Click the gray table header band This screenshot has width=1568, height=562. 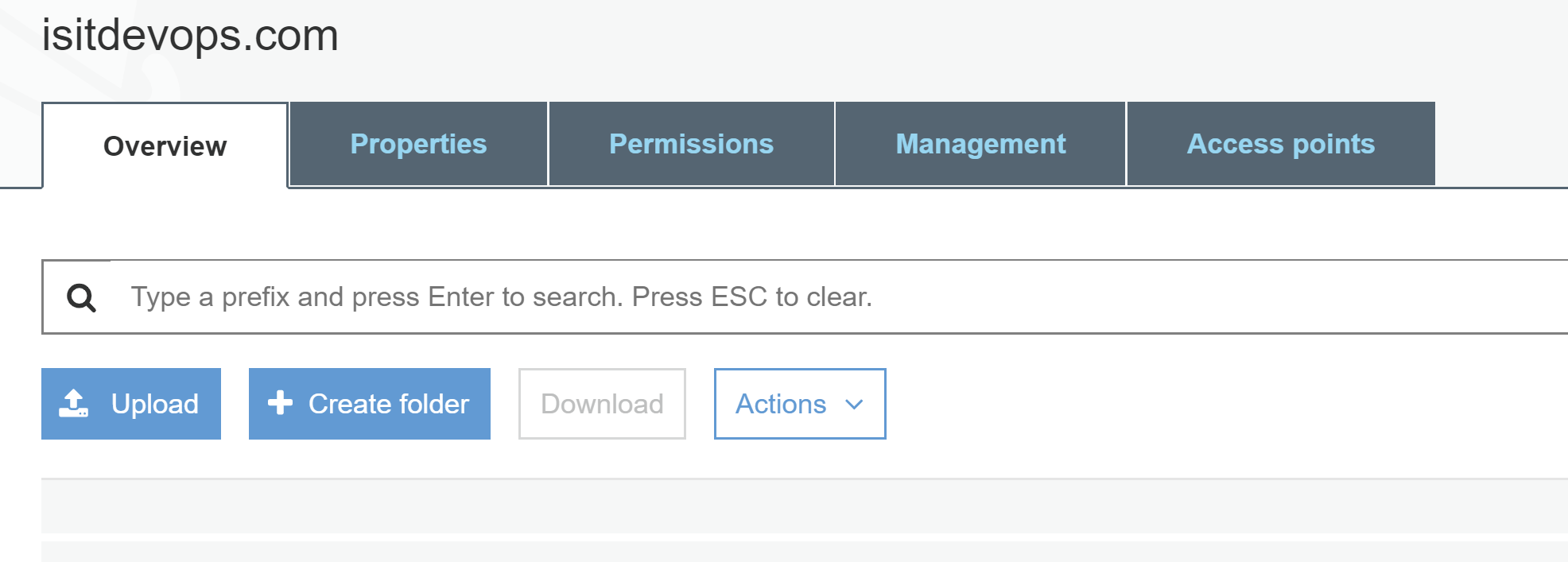pos(805,506)
